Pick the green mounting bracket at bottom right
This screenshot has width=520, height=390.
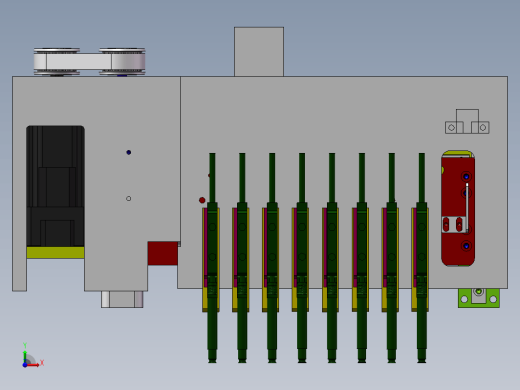[479, 298]
